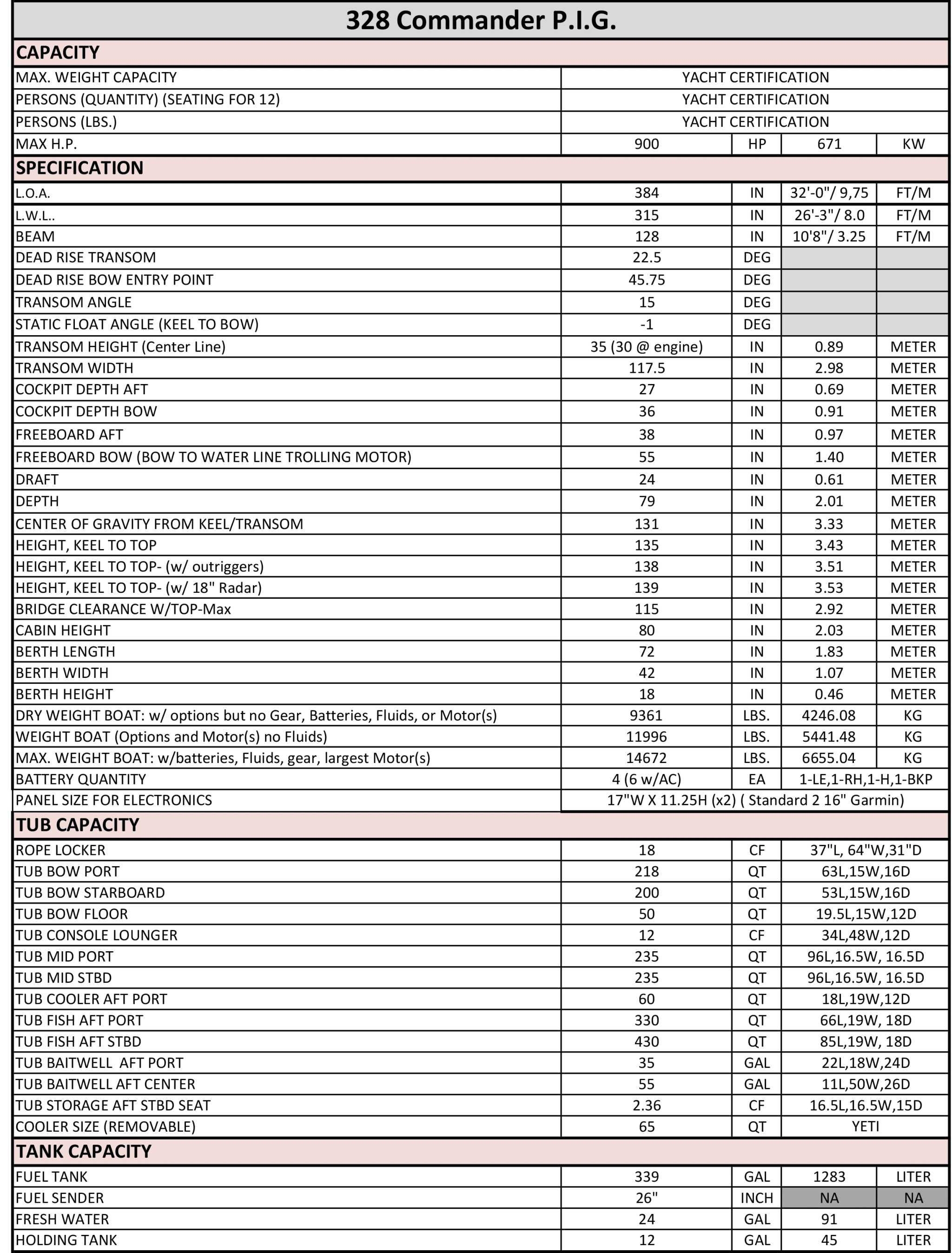Click the DRY WEIGHT BOAT value 9361
This screenshot has height=1253, width=952.
(x=647, y=716)
